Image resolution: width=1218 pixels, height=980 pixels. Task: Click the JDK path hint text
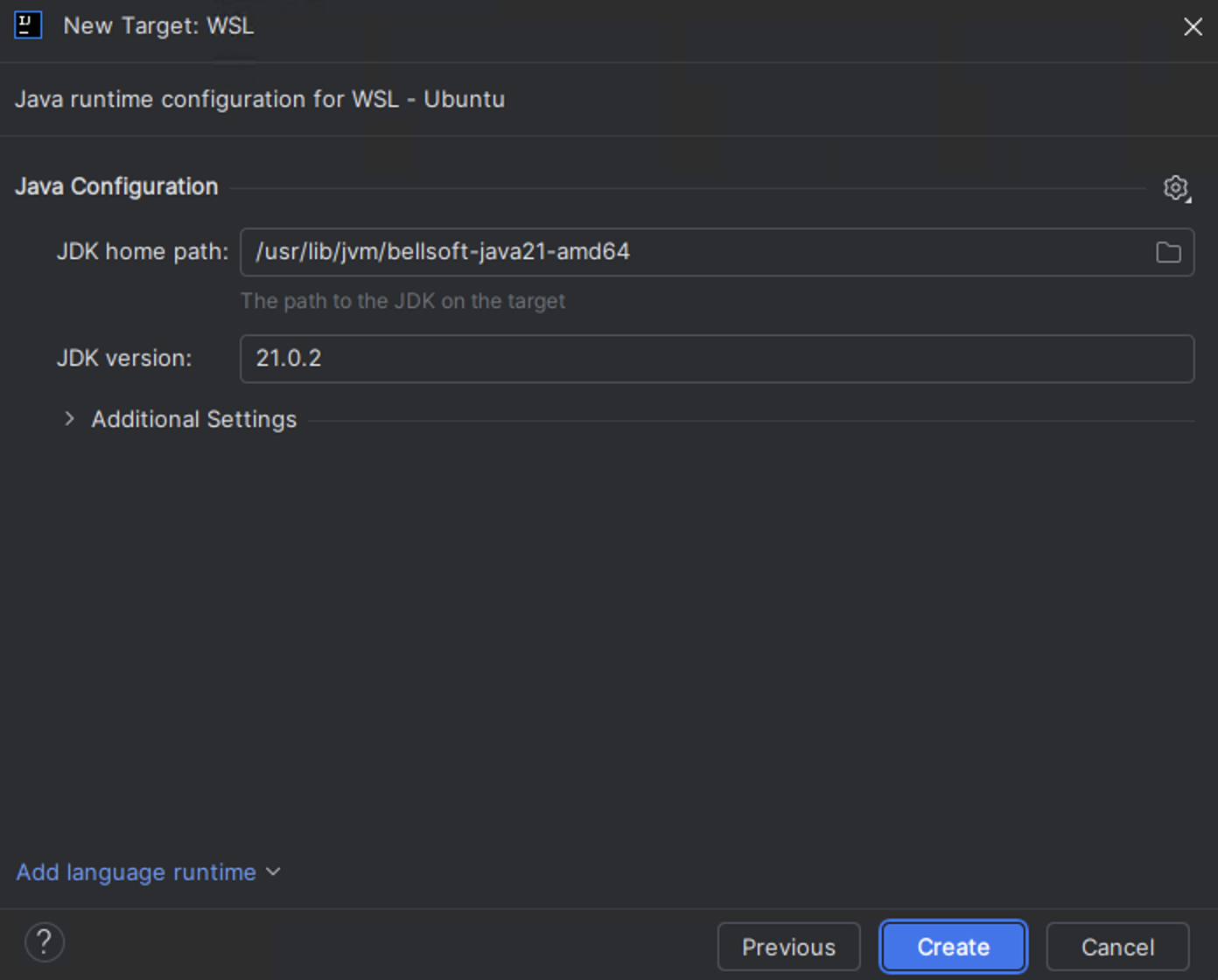[403, 301]
